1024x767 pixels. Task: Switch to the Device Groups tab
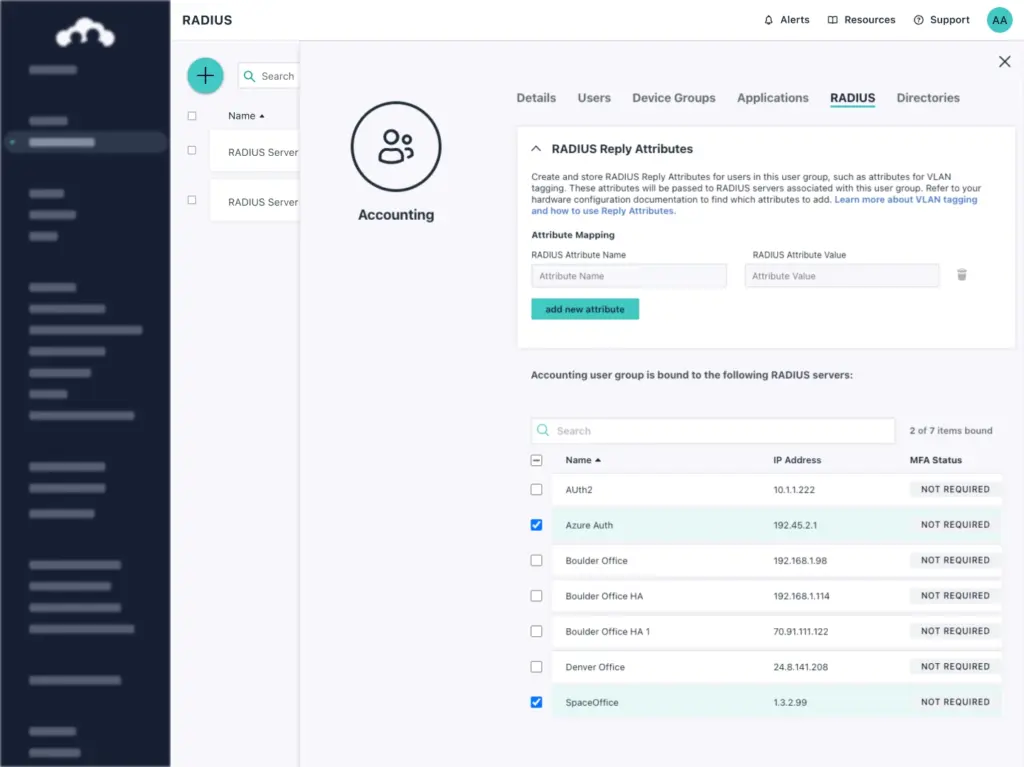(673, 98)
